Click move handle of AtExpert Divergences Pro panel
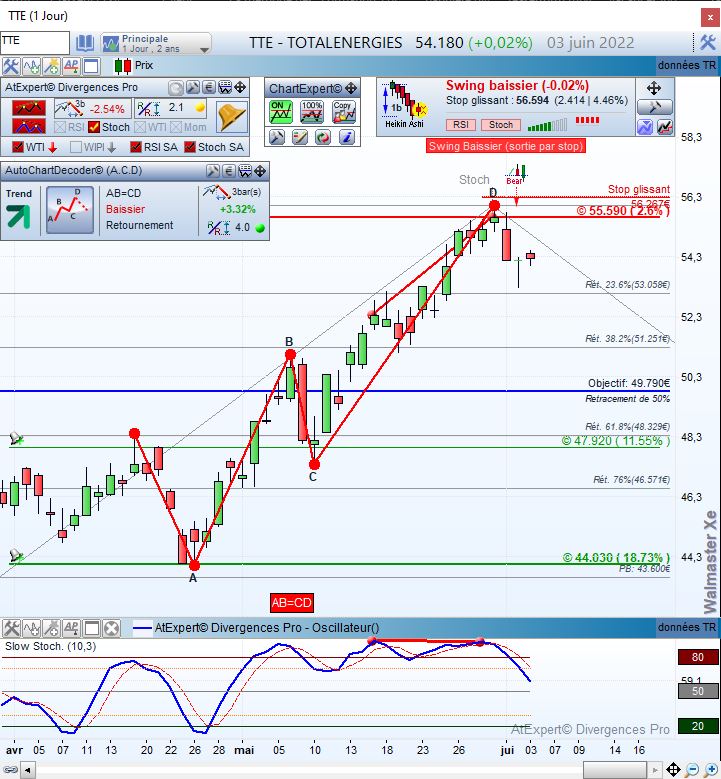 click(240, 88)
